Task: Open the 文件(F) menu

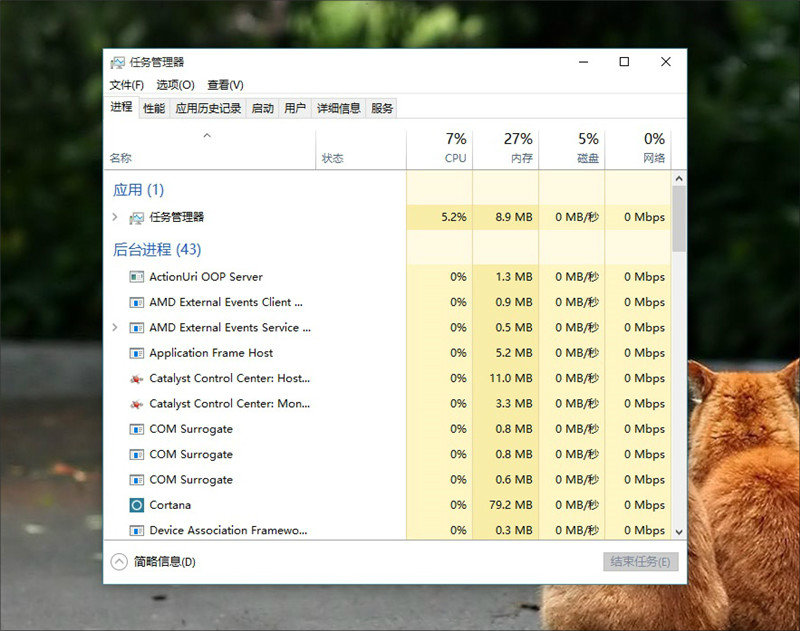Action: 127,85
